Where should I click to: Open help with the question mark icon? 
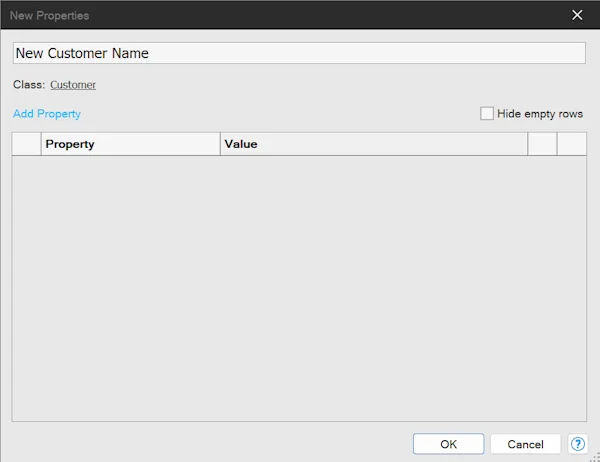tap(577, 444)
